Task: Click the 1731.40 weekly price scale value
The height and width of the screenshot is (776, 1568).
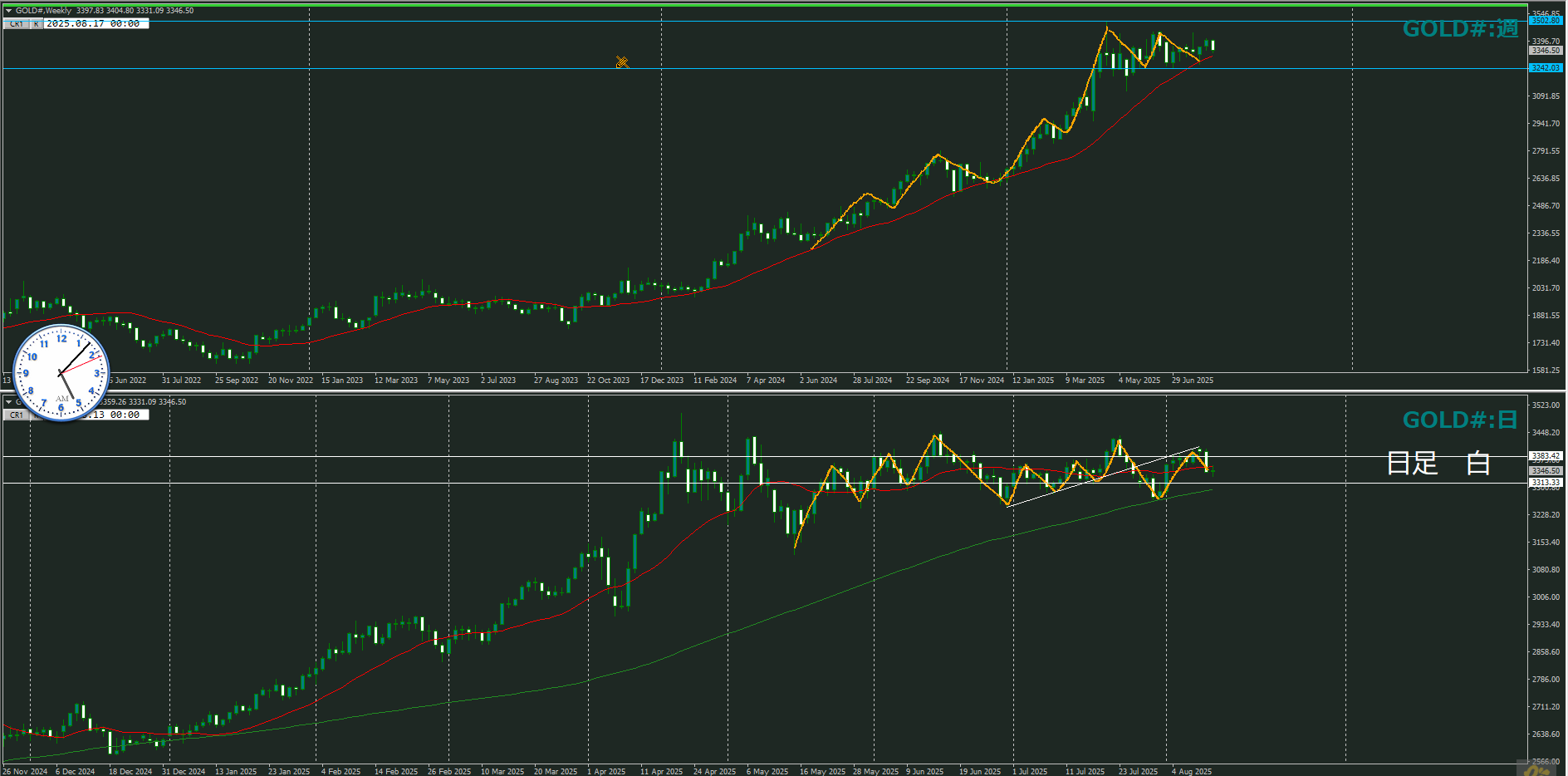Action: coord(1546,343)
